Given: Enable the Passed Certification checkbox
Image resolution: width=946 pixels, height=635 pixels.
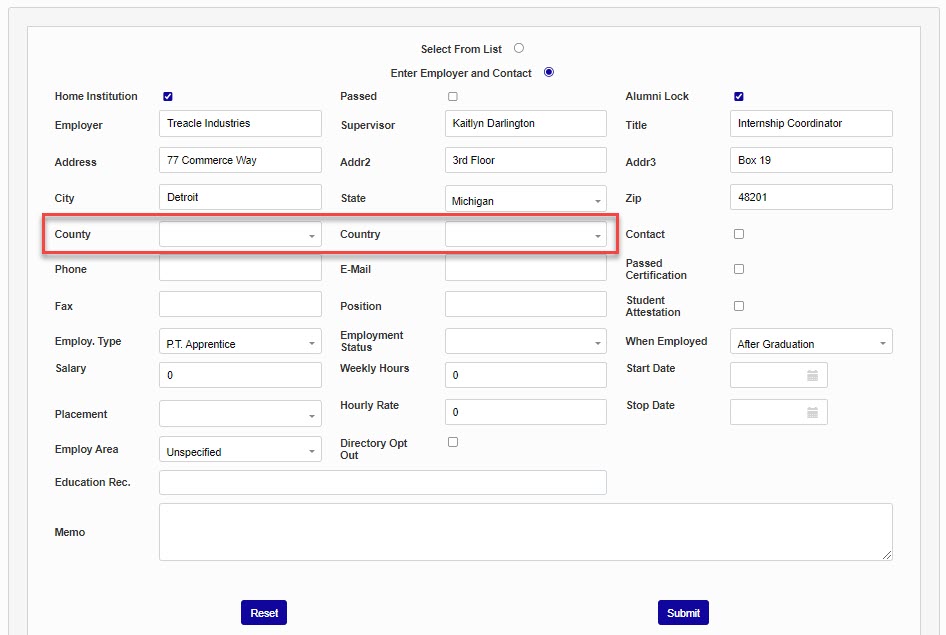Looking at the screenshot, I should [x=739, y=269].
